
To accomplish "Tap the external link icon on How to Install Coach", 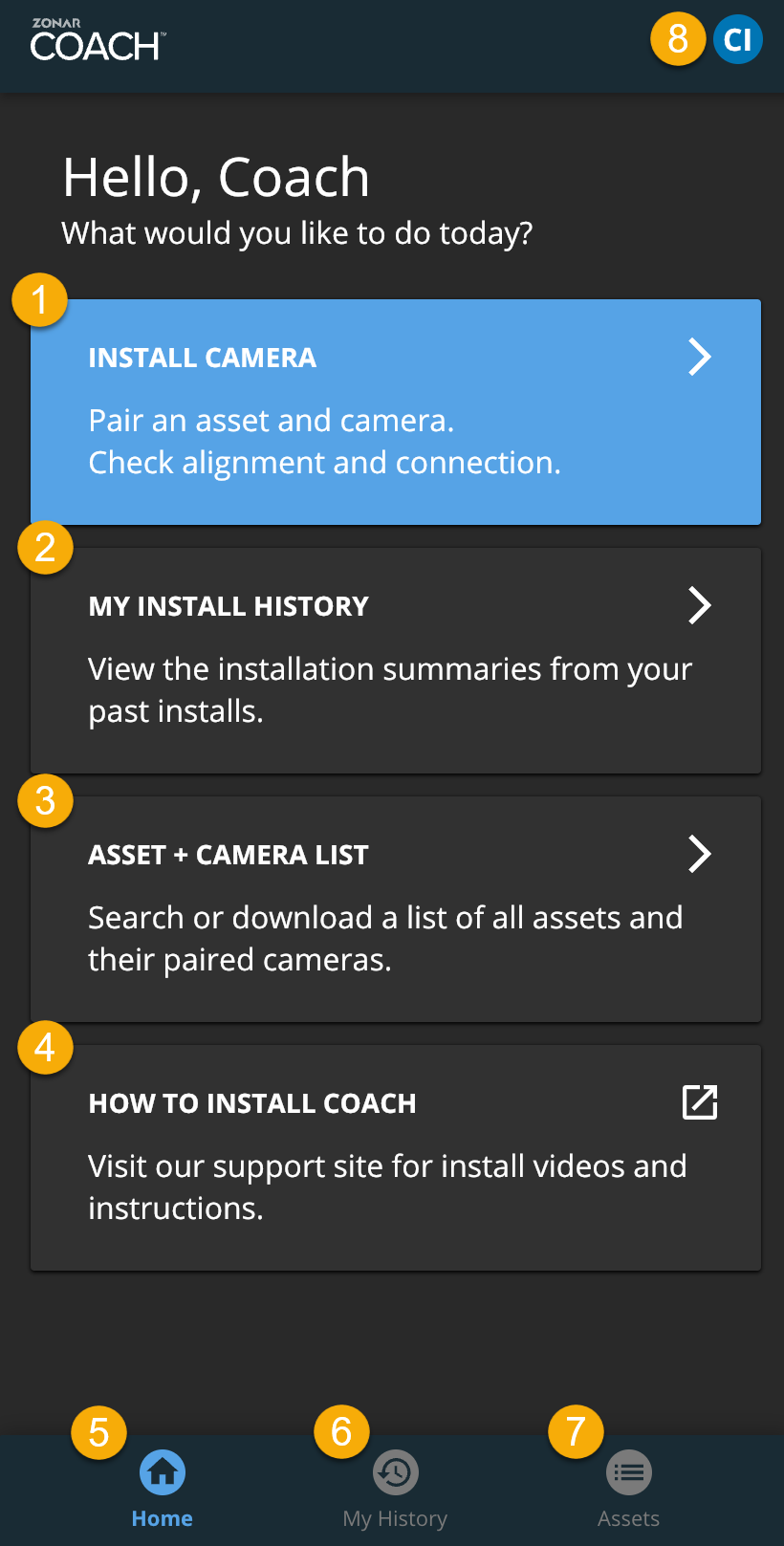I will coord(699,1102).
